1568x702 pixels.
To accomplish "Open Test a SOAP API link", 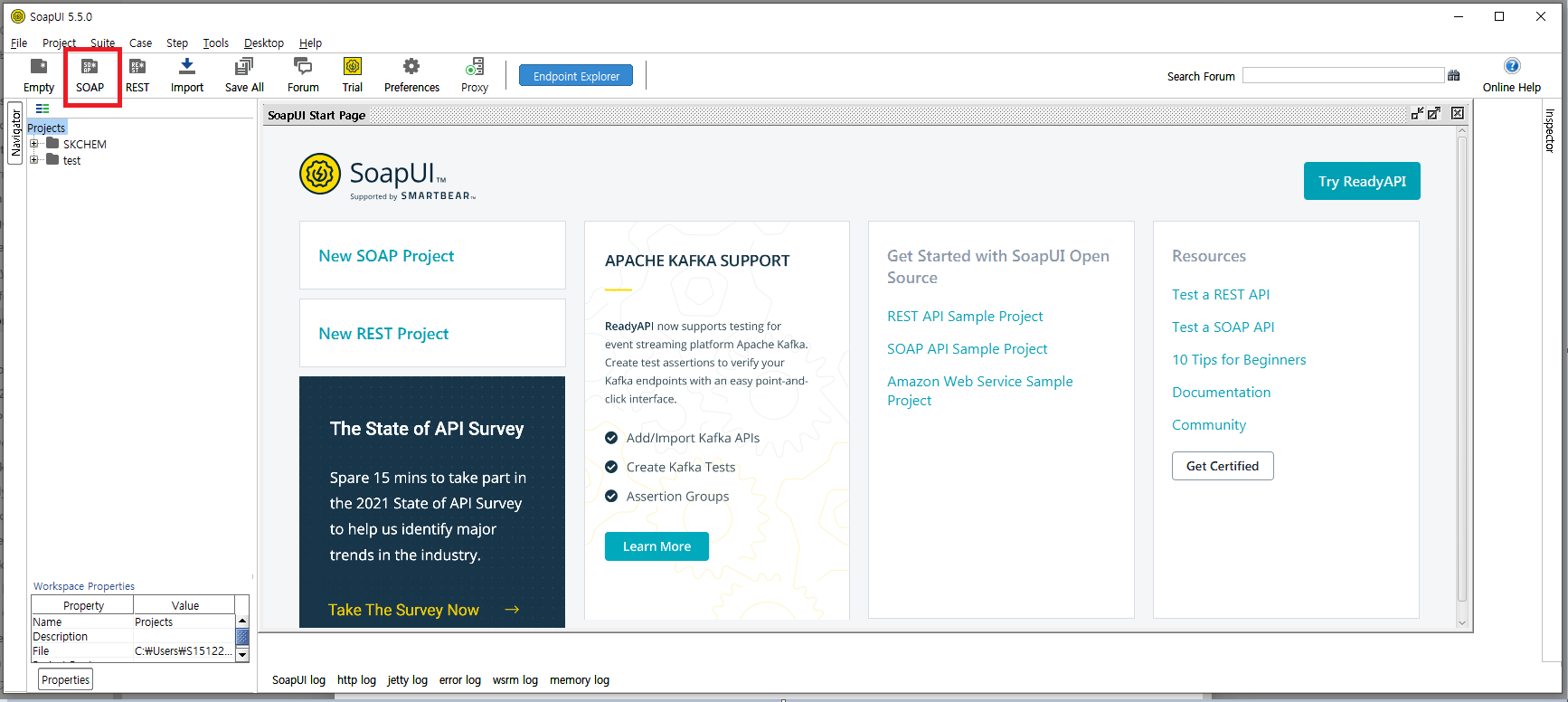I will click(x=1223, y=327).
